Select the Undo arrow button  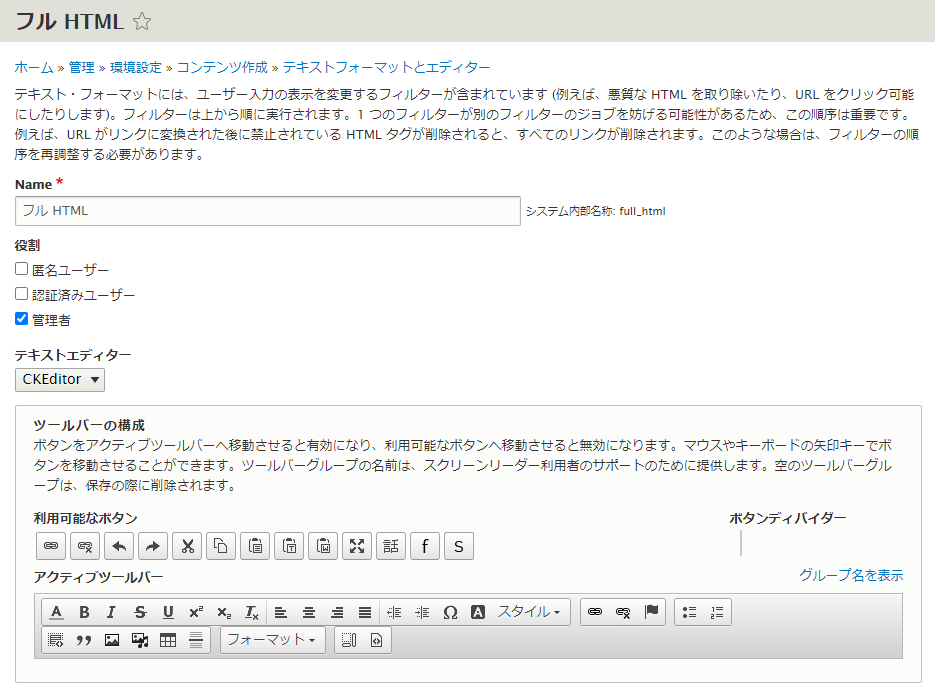tap(119, 546)
